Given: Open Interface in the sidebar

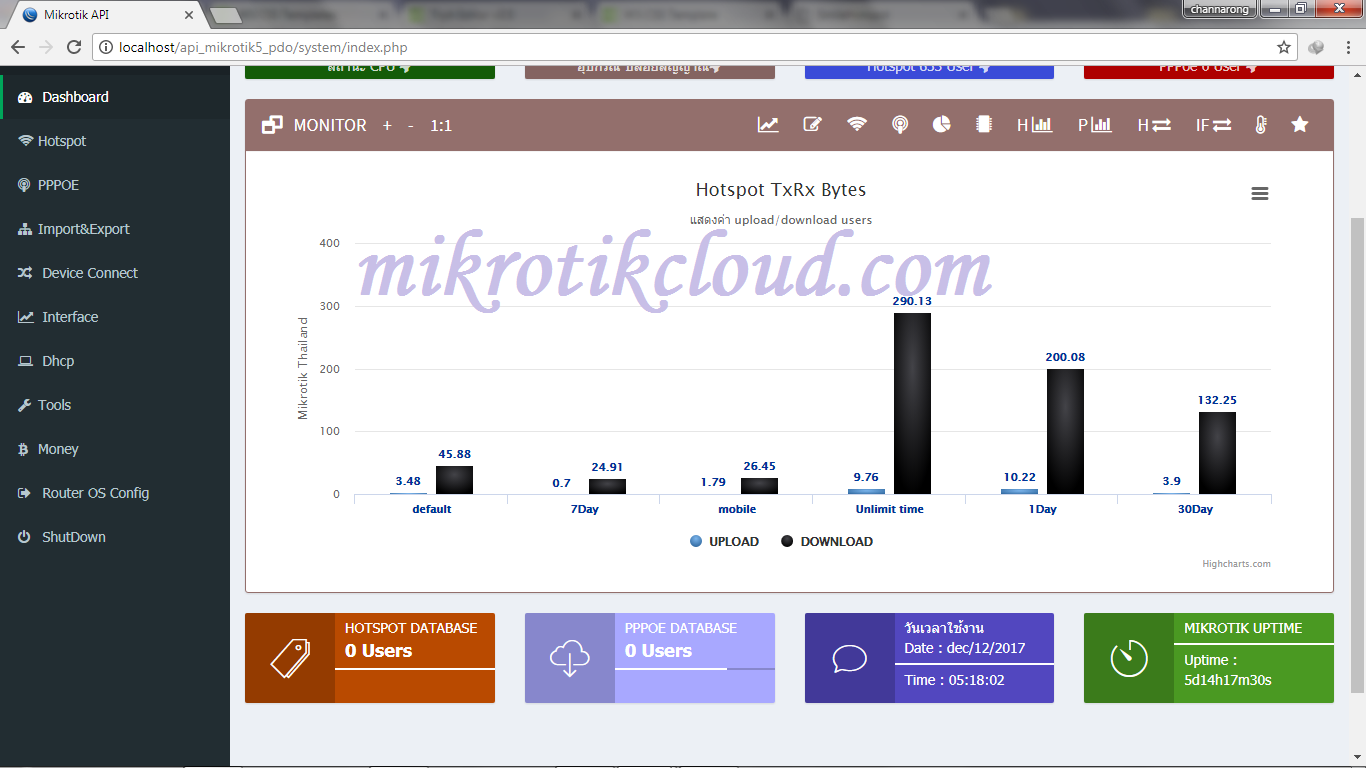Looking at the screenshot, I should 115,317.
